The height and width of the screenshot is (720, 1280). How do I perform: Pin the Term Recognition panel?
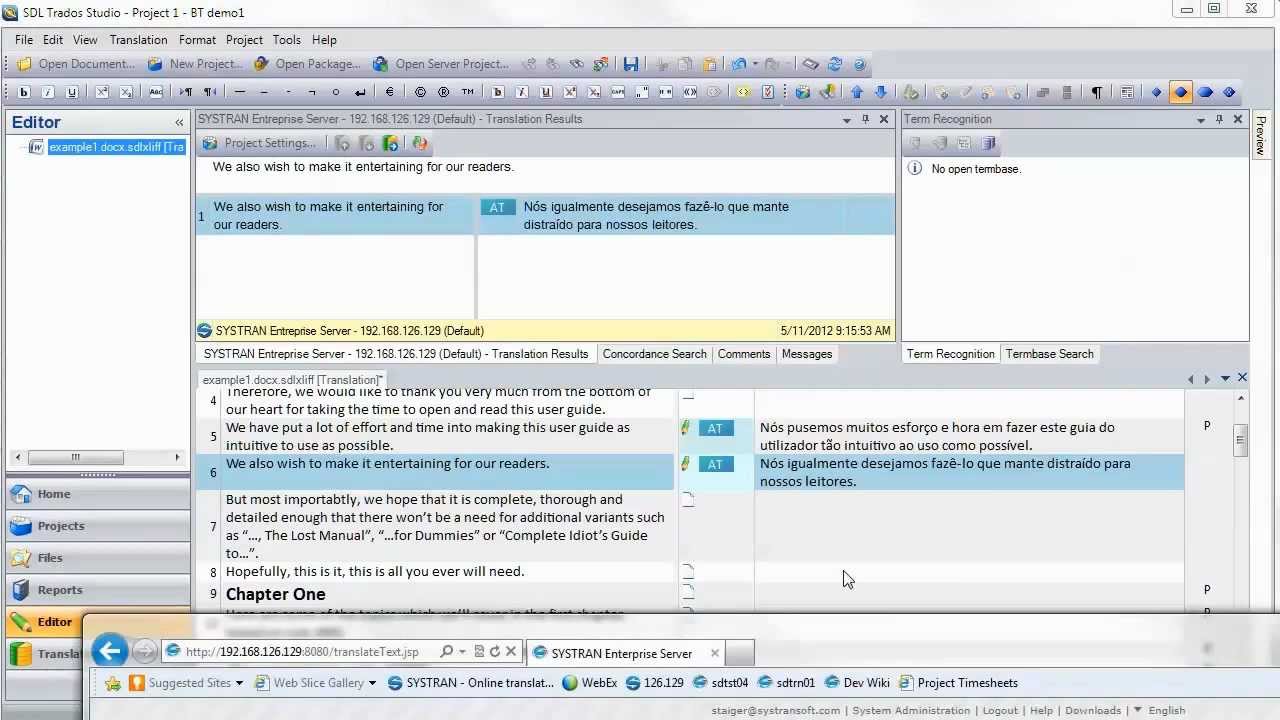click(1219, 119)
